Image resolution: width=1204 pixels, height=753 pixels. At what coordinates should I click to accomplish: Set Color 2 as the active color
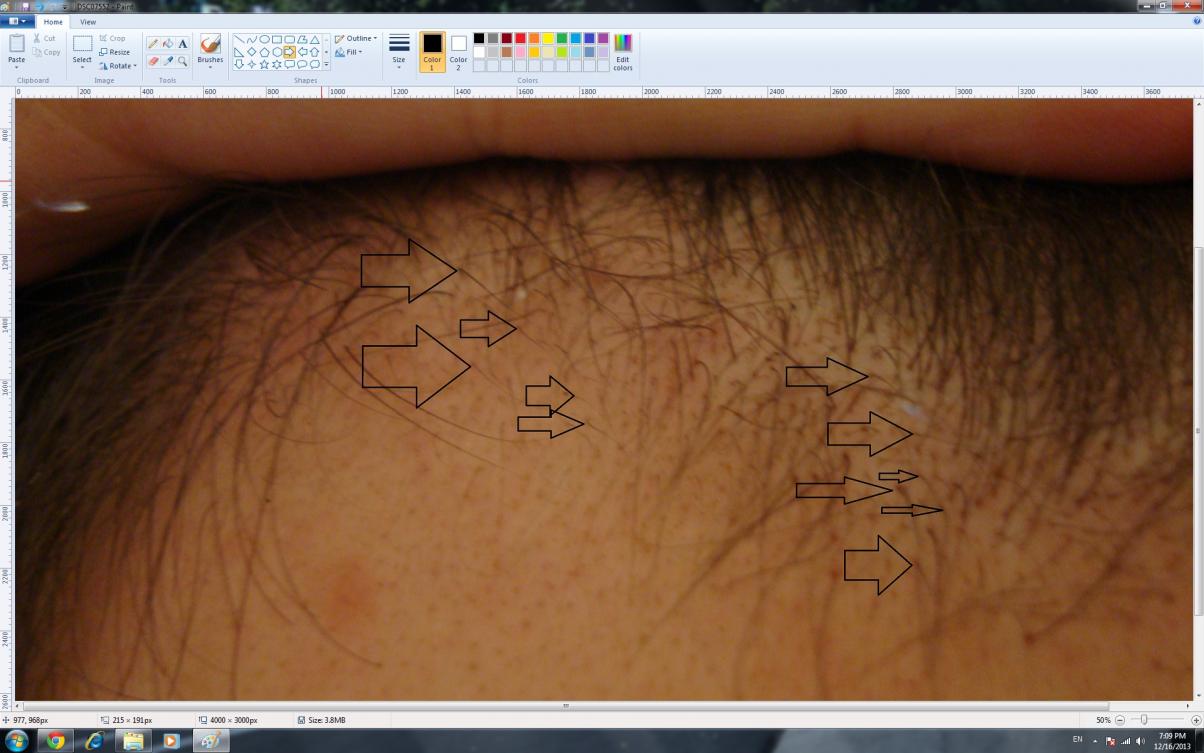[459, 50]
